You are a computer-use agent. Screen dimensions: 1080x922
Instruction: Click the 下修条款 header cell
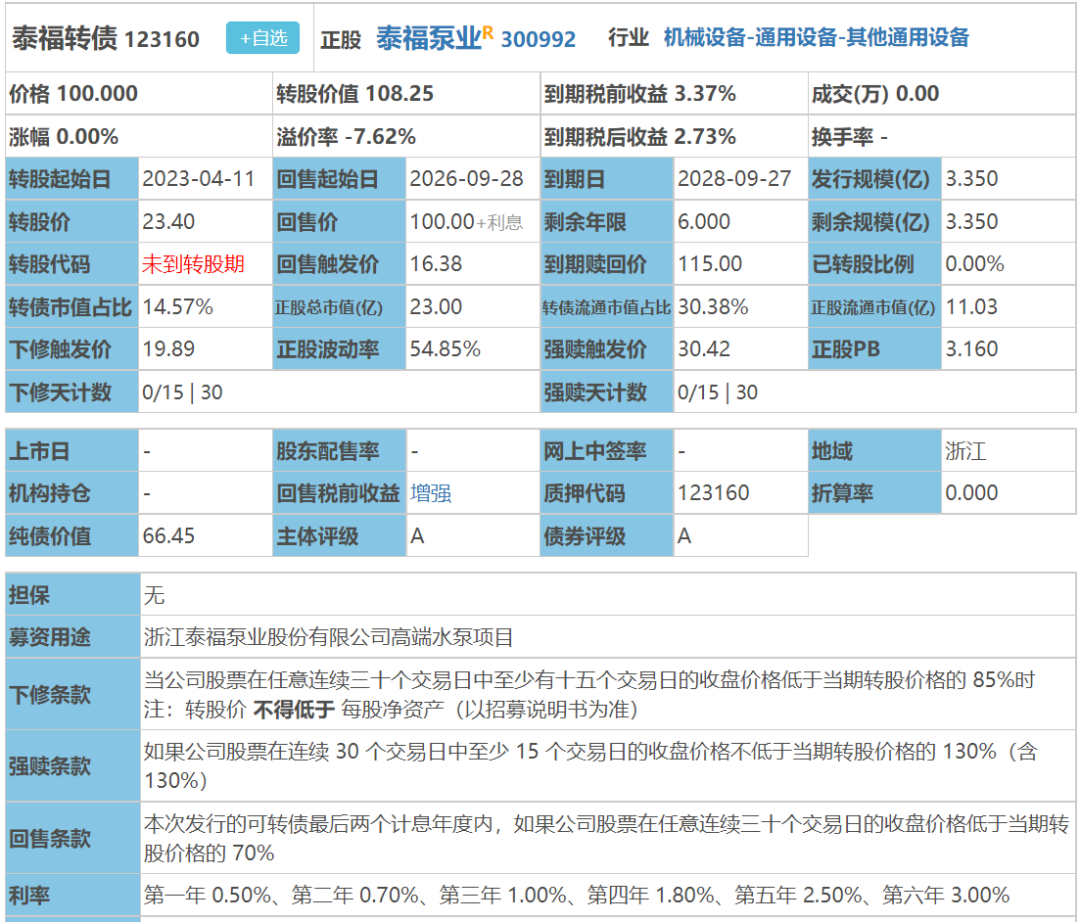tap(72, 694)
